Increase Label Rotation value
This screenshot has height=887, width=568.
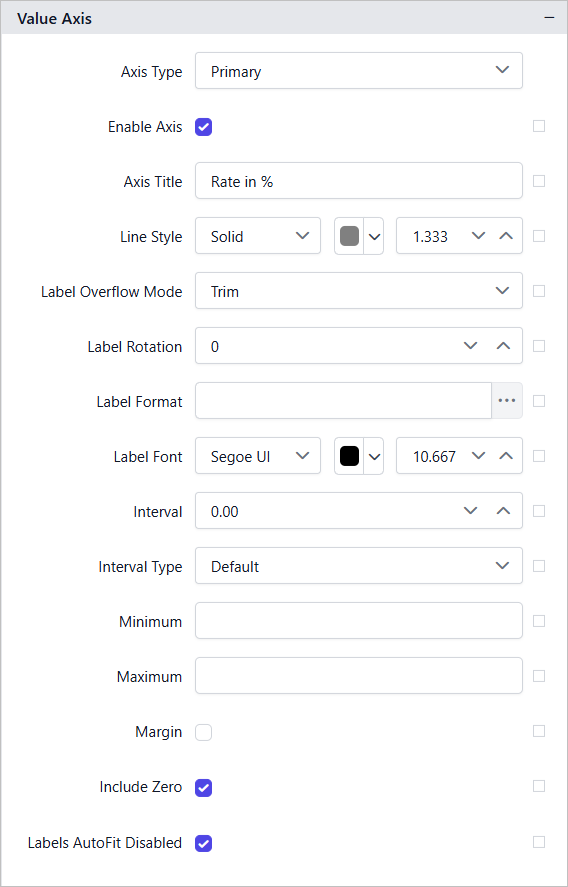tap(503, 346)
